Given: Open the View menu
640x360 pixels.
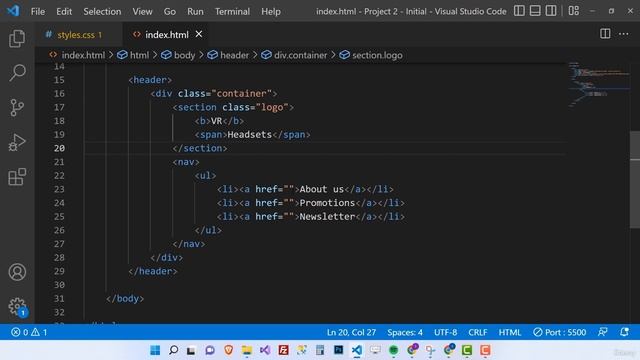Looking at the screenshot, I should [142, 11].
